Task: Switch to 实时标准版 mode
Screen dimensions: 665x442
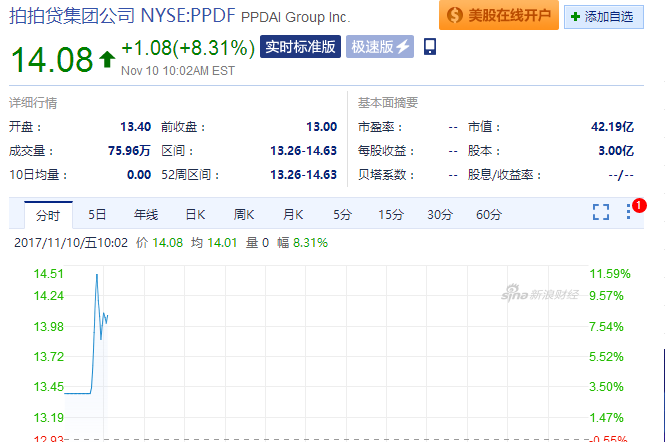Action: (300, 47)
